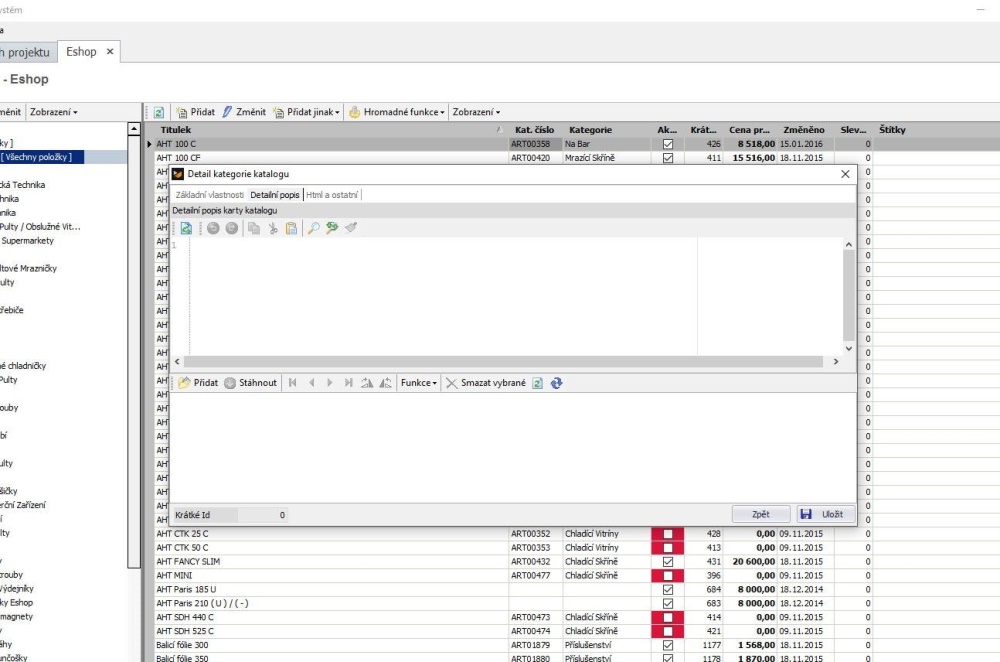
Task: Toggle active checkbox for AHT CTK 50 C
Action: coord(668,548)
